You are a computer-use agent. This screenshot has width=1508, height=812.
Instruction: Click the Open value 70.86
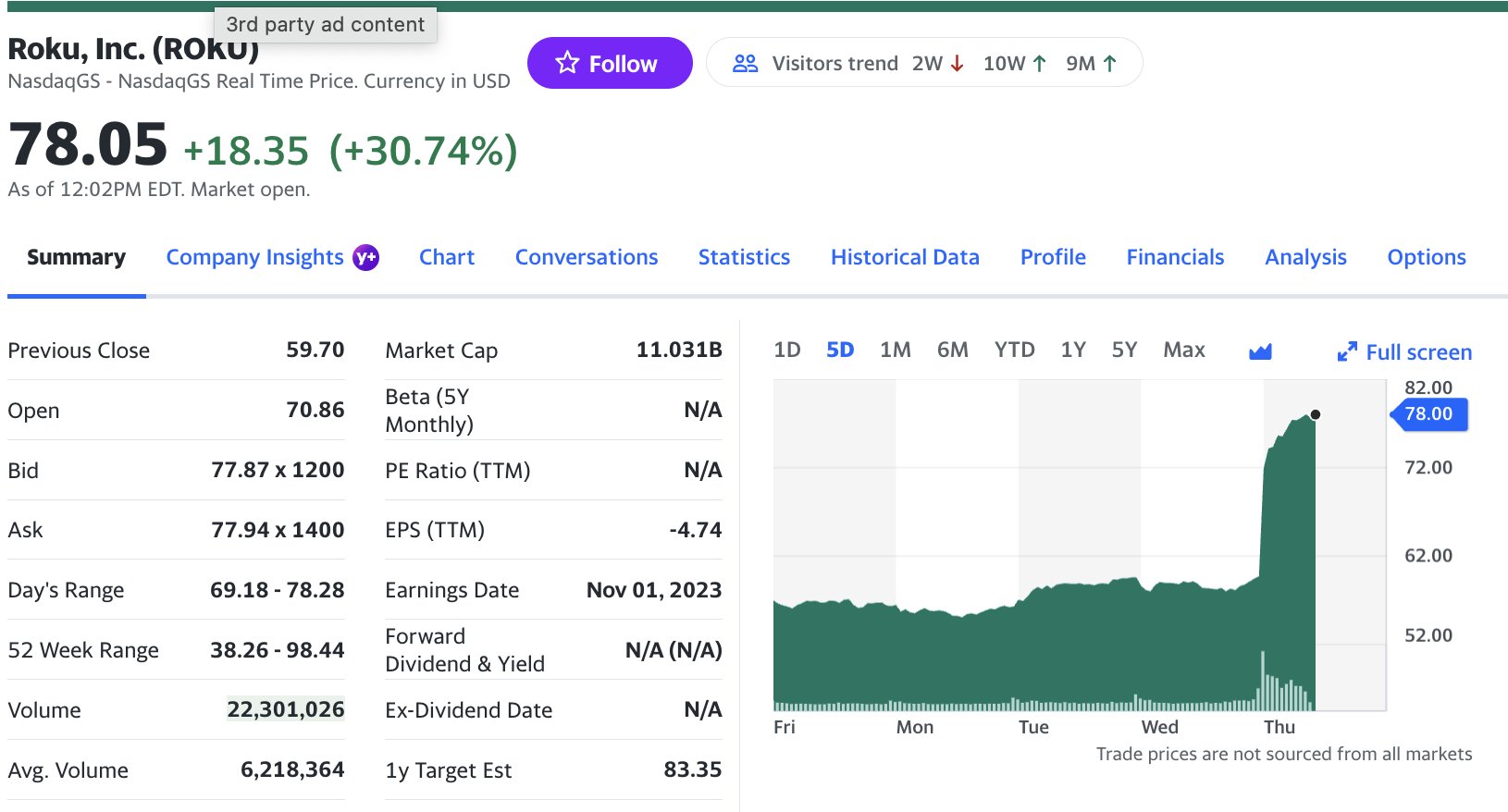pos(315,410)
